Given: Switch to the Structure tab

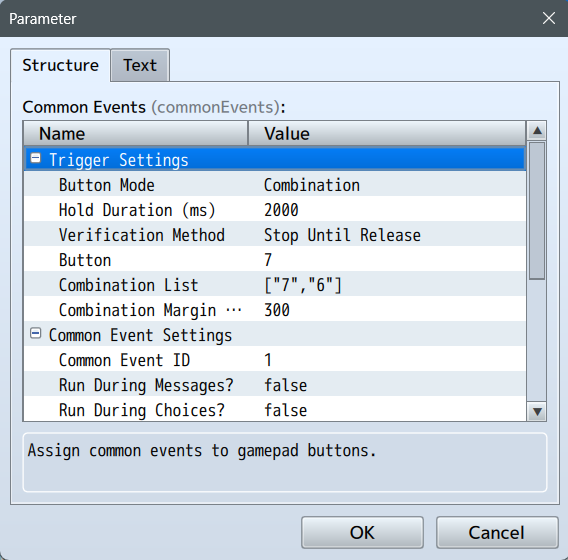Looking at the screenshot, I should click(x=60, y=65).
